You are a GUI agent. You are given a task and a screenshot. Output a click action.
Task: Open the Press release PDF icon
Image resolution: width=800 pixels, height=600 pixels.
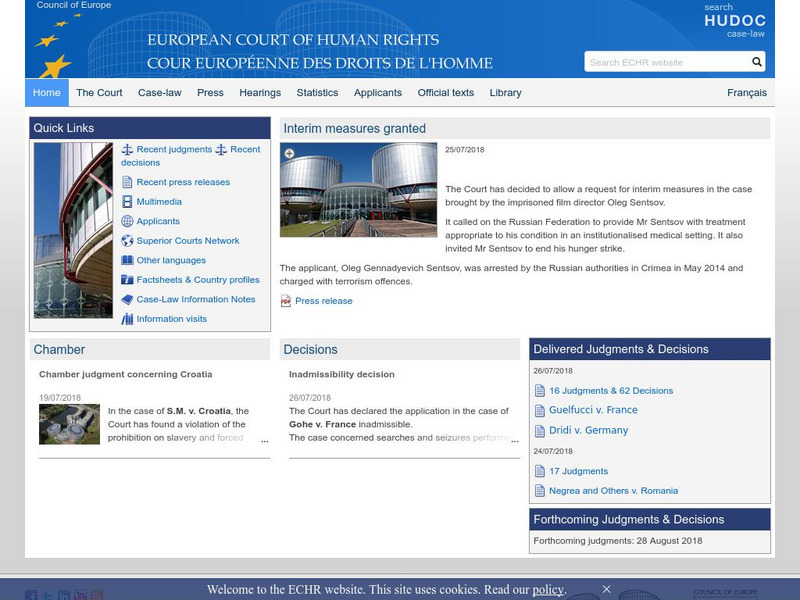[x=287, y=301]
